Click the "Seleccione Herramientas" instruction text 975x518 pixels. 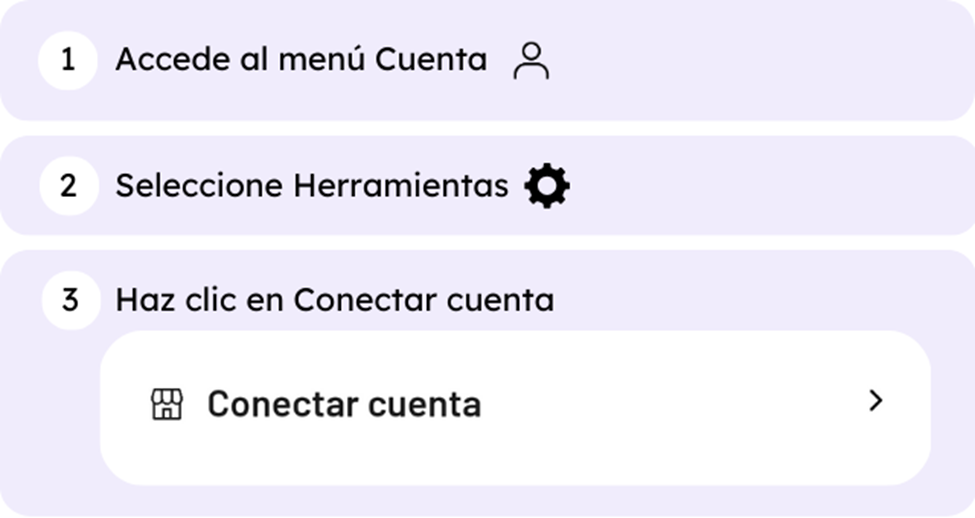pos(312,185)
